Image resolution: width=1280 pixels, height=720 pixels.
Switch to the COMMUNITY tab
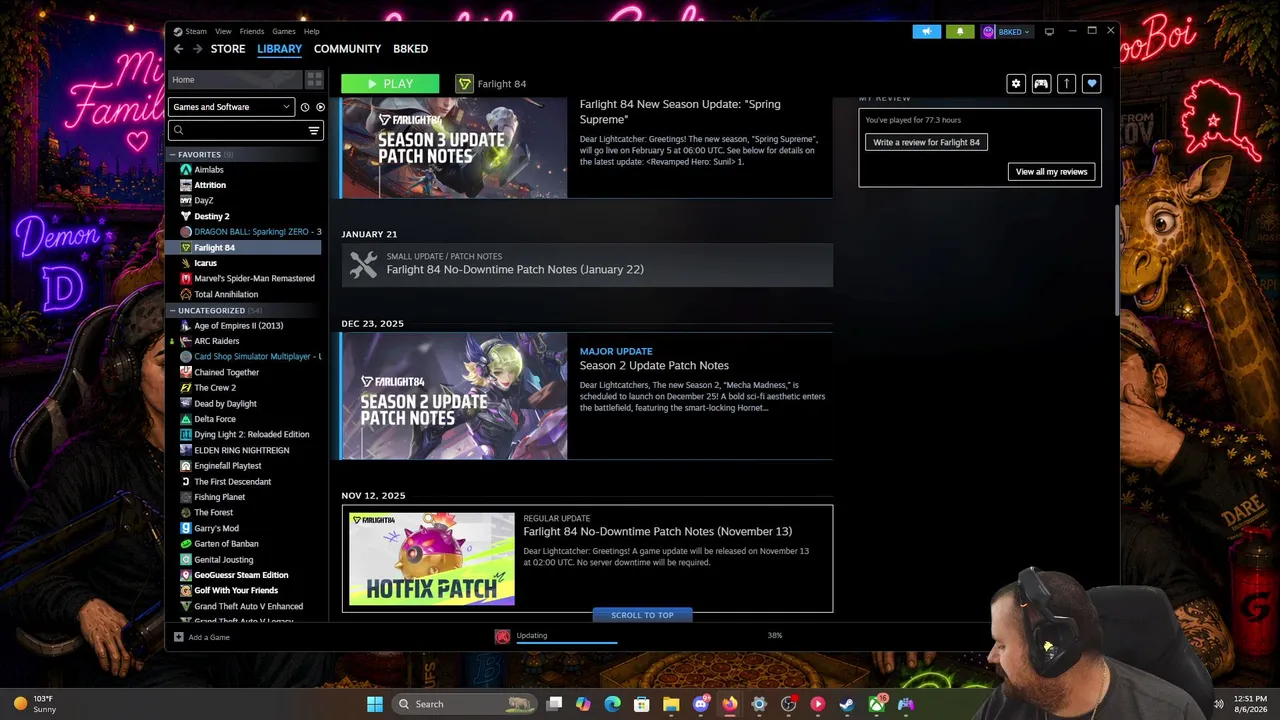pyautogui.click(x=347, y=49)
